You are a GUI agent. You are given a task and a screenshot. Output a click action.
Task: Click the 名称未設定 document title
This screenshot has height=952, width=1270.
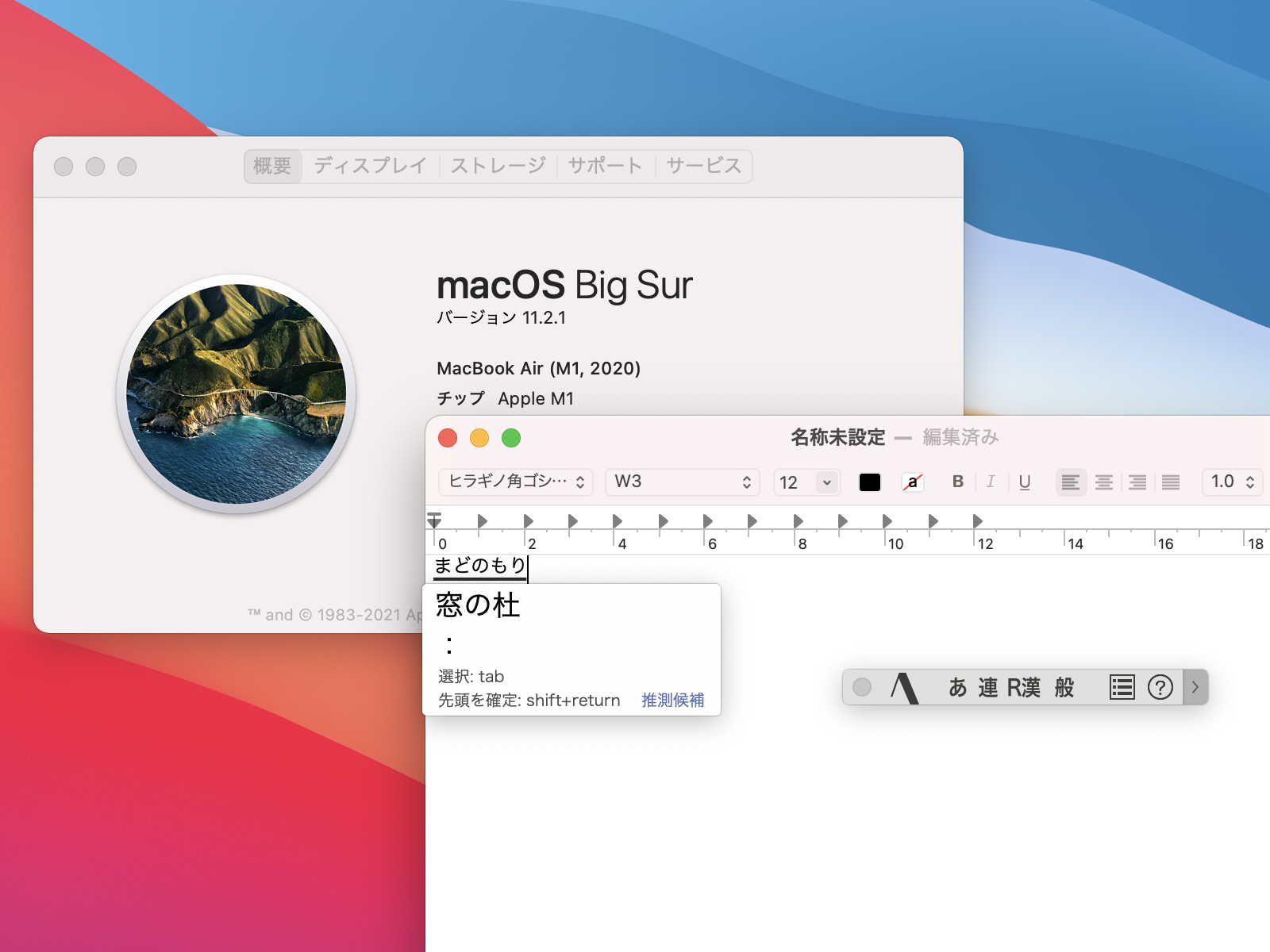(x=838, y=437)
